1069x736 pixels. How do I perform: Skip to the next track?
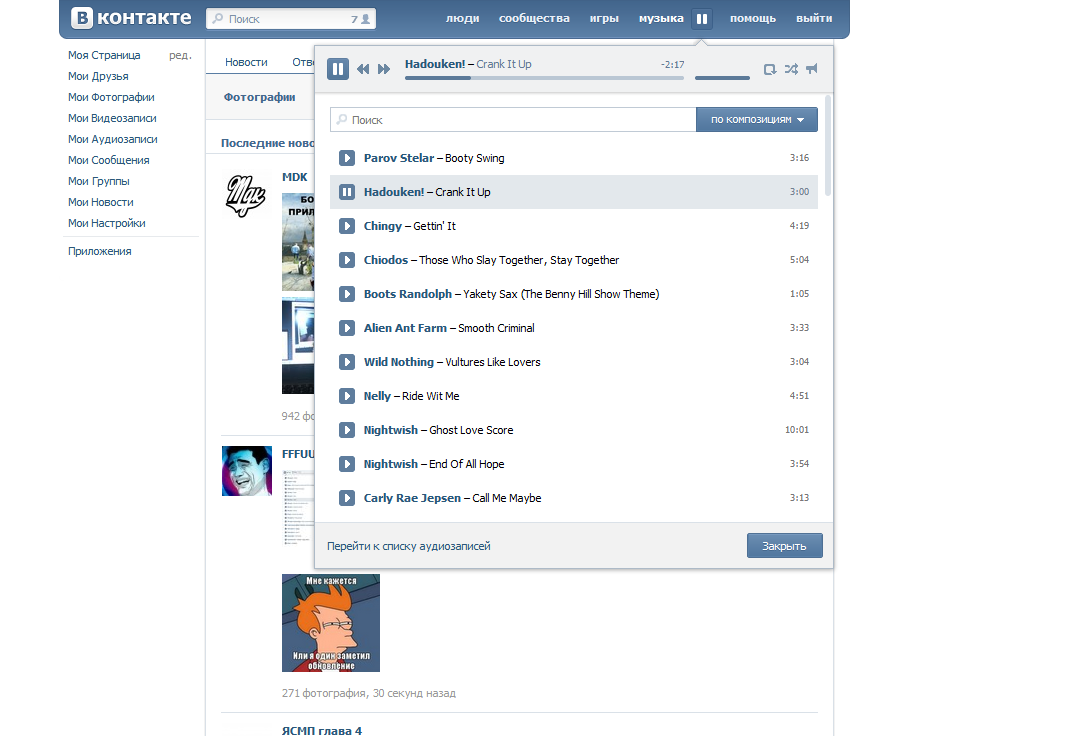tap(384, 69)
